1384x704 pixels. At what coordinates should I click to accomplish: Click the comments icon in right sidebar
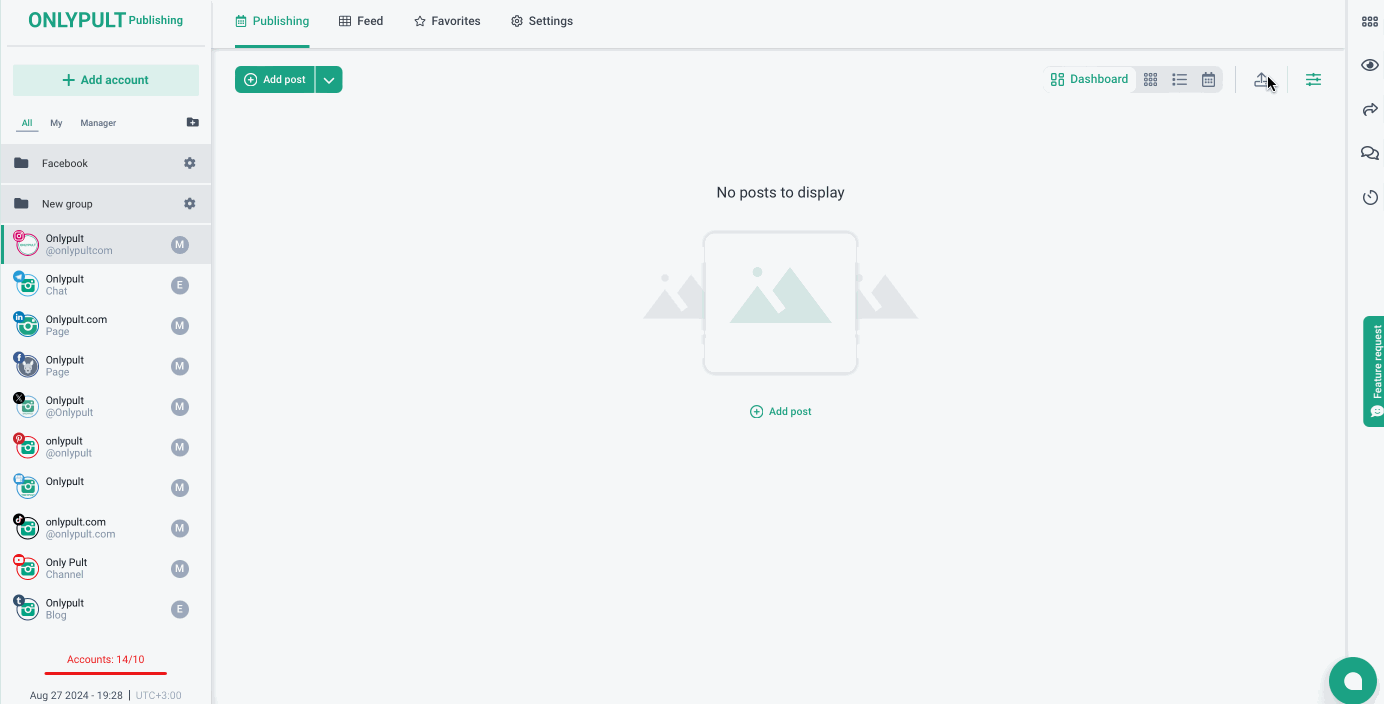pos(1369,153)
